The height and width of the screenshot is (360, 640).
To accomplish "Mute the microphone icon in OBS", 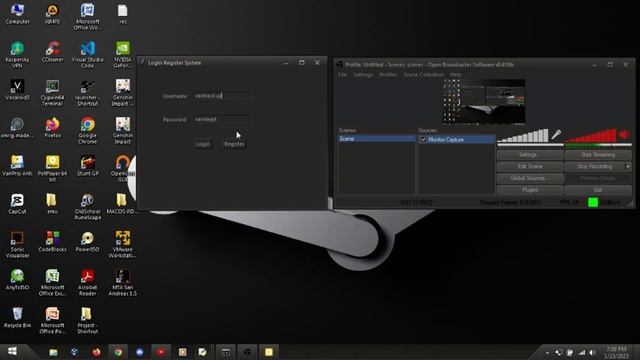I will pos(556,134).
